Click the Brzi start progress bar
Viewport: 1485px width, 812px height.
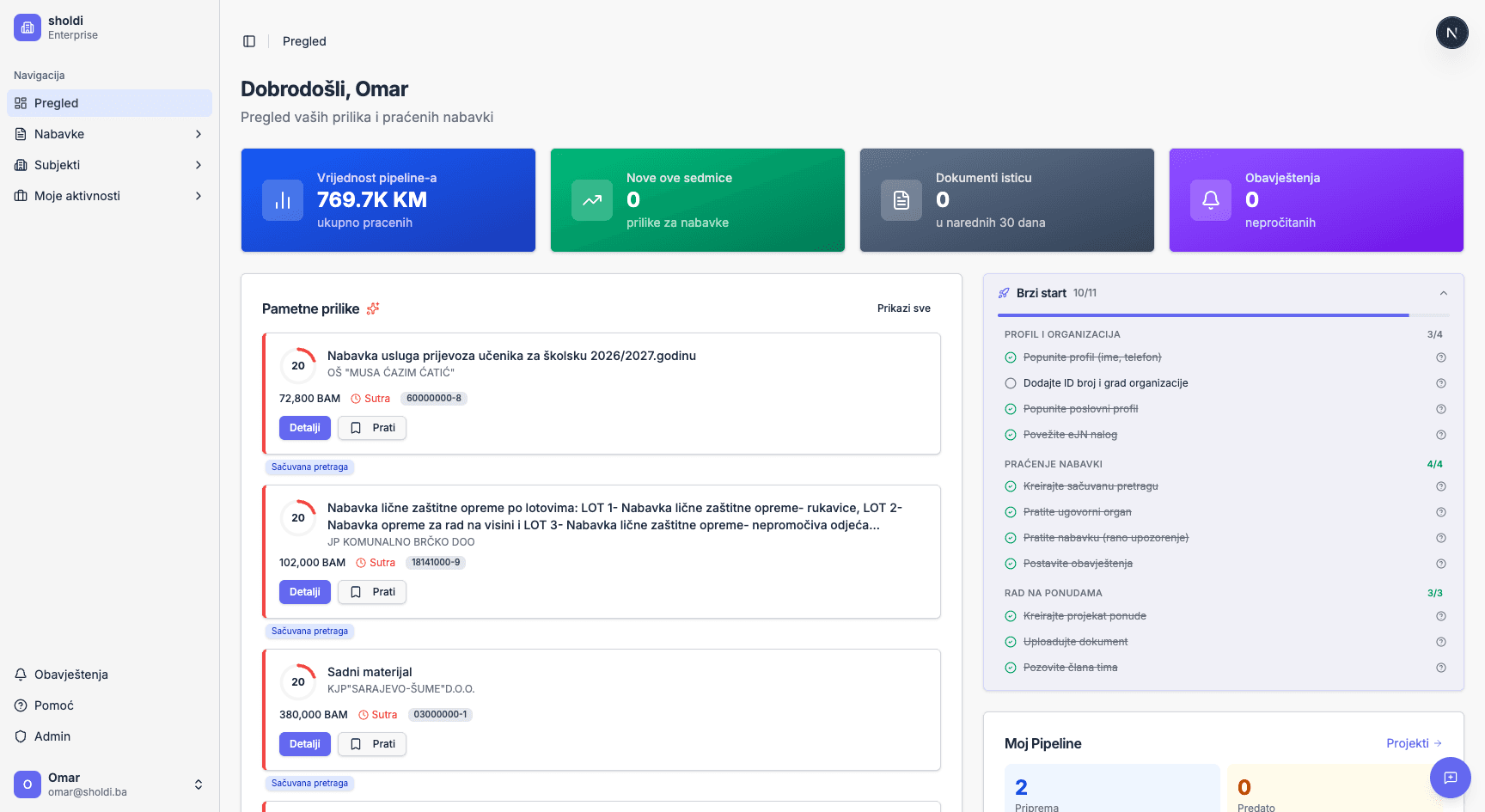[1203, 315]
